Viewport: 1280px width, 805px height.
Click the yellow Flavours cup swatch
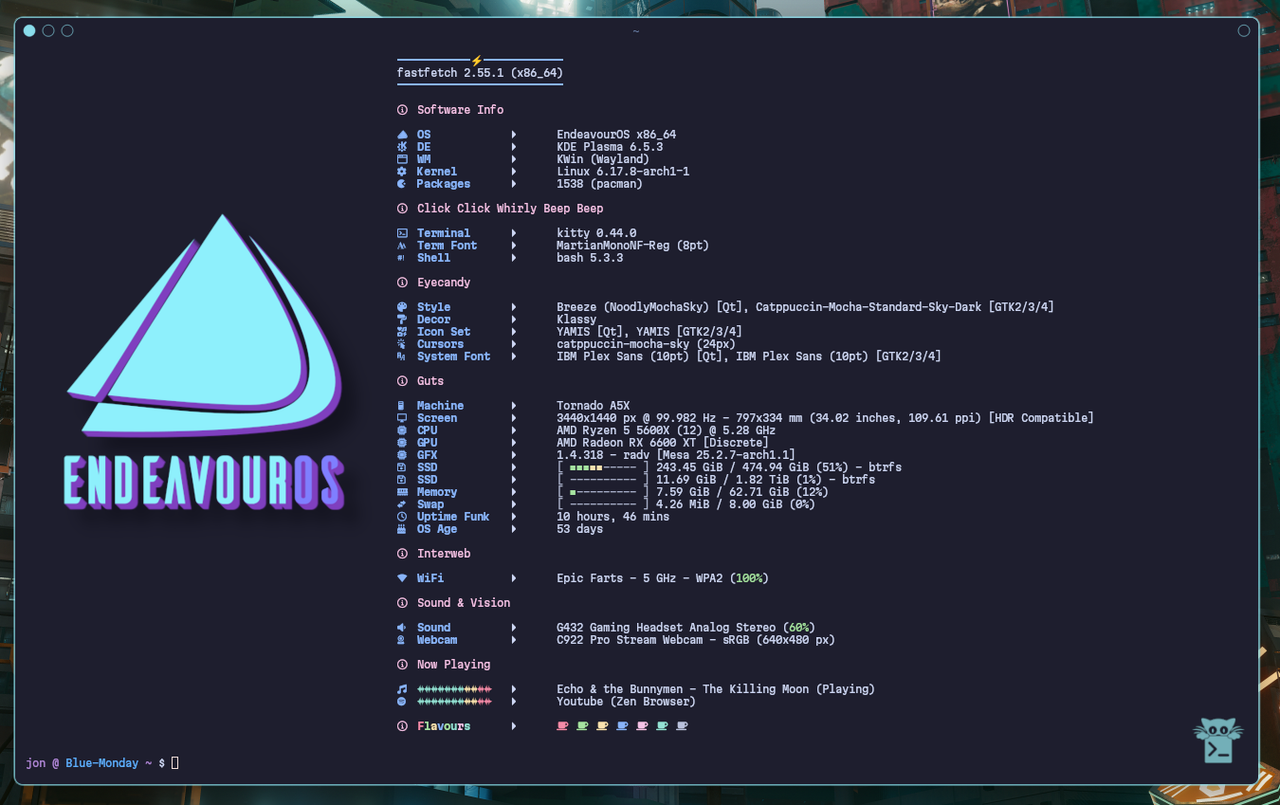coord(602,726)
